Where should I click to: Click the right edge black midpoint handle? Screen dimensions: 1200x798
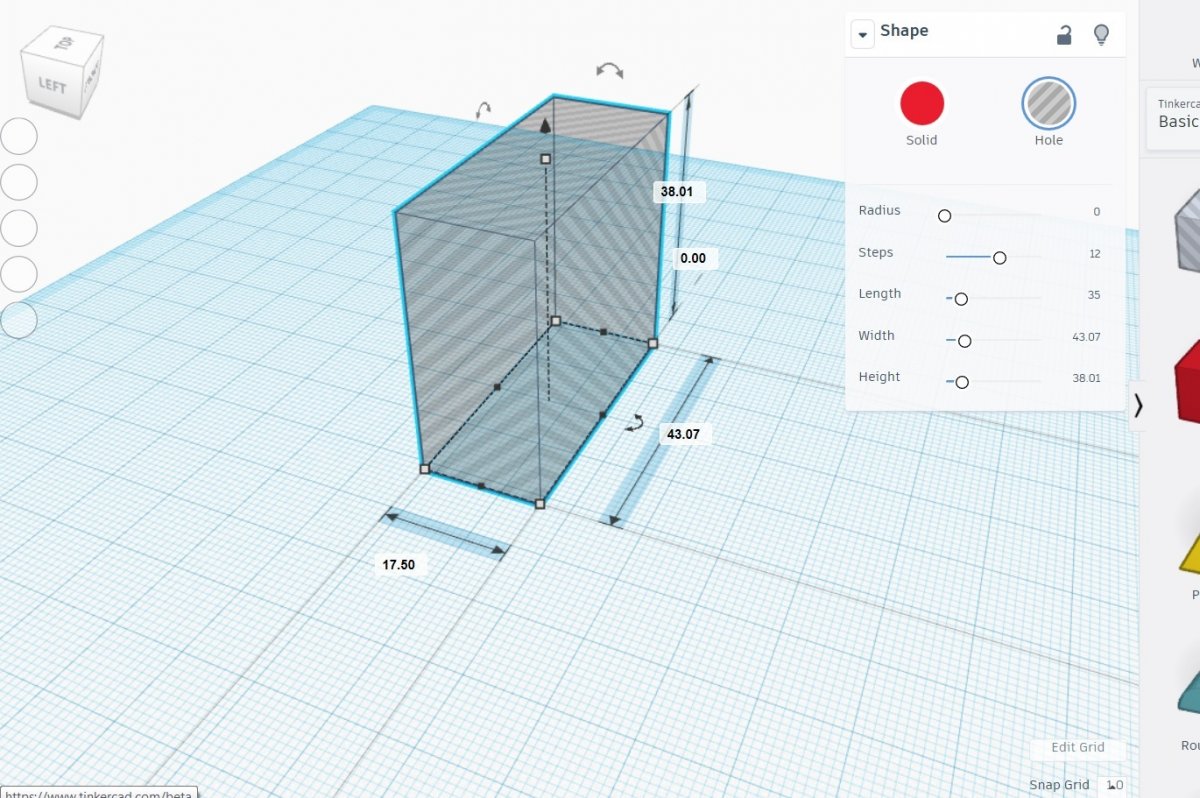(602, 415)
